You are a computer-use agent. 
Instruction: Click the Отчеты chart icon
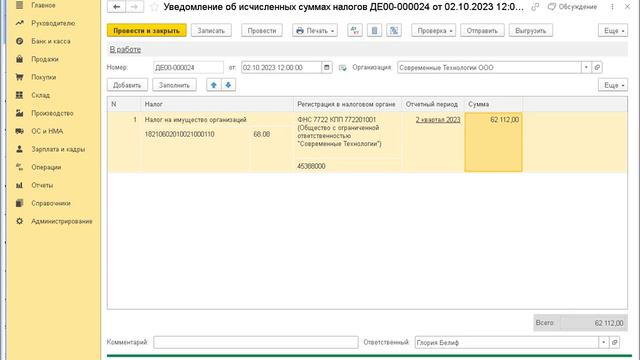coord(19,185)
